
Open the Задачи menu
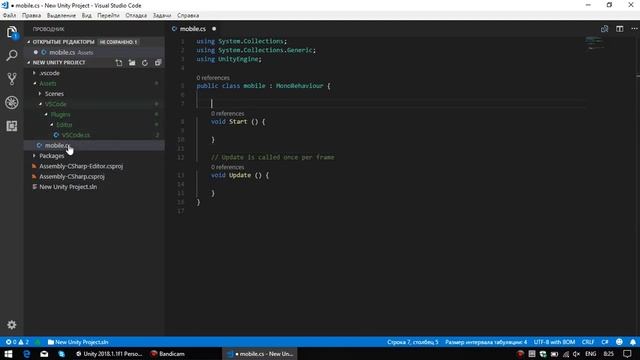pos(162,16)
